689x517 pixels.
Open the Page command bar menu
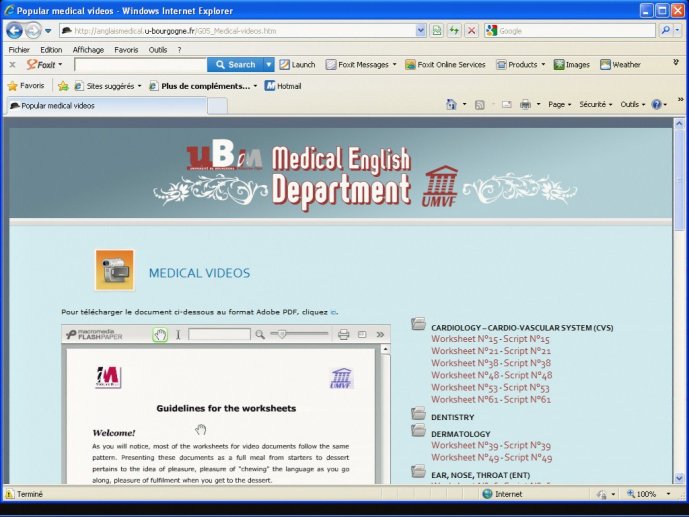click(559, 105)
